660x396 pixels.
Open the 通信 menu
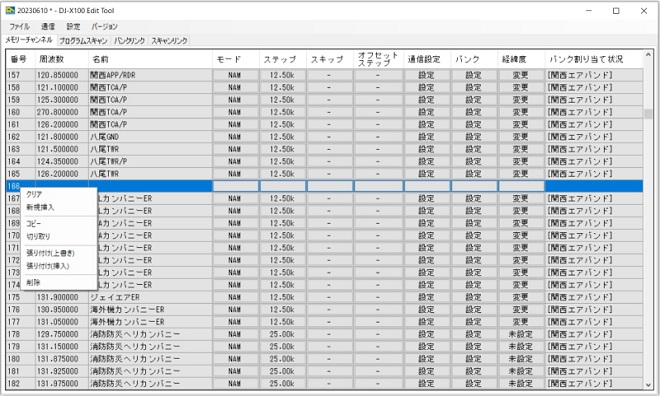click(x=48, y=27)
